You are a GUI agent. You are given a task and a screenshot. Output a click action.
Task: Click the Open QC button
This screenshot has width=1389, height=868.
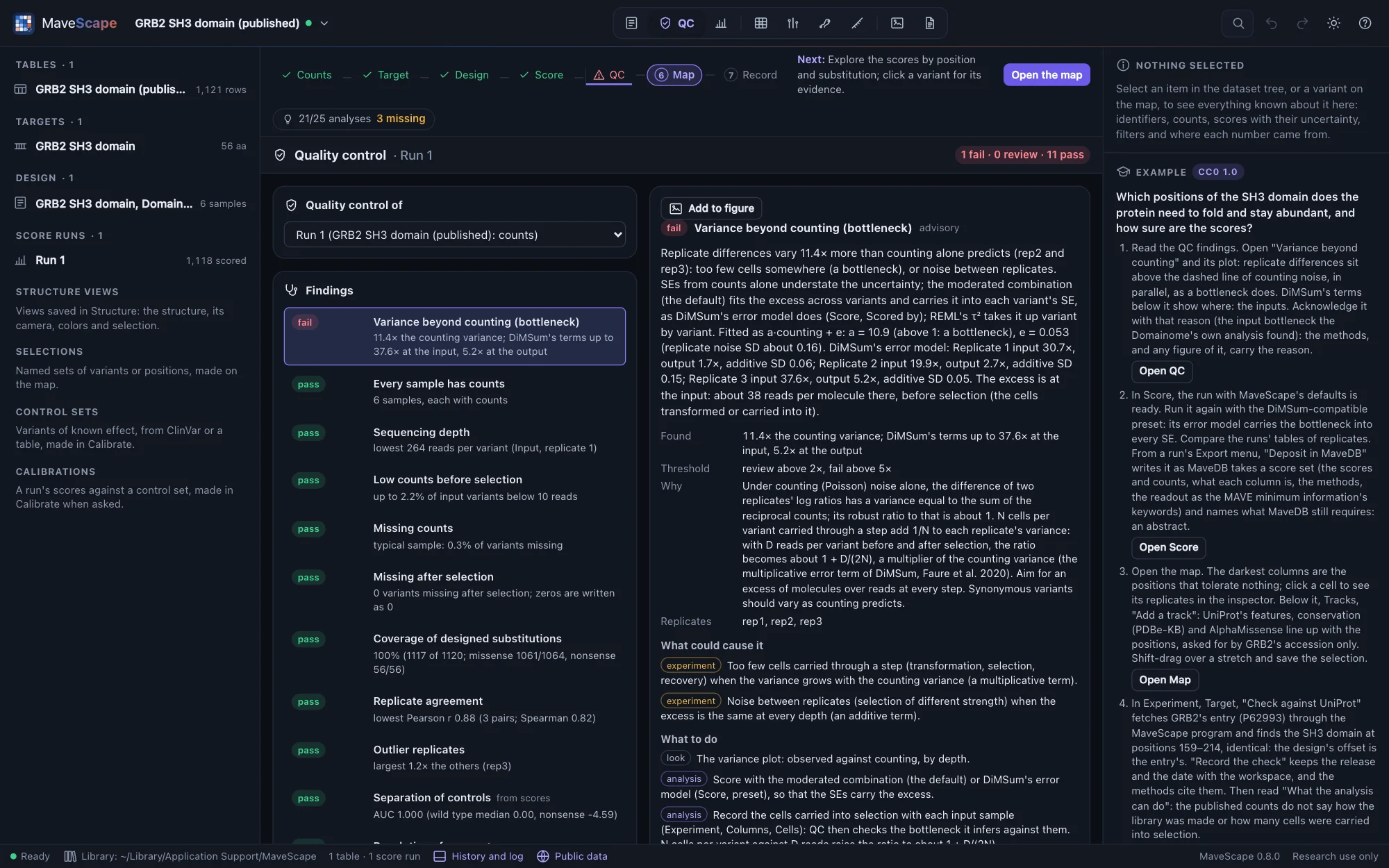pos(1161,372)
